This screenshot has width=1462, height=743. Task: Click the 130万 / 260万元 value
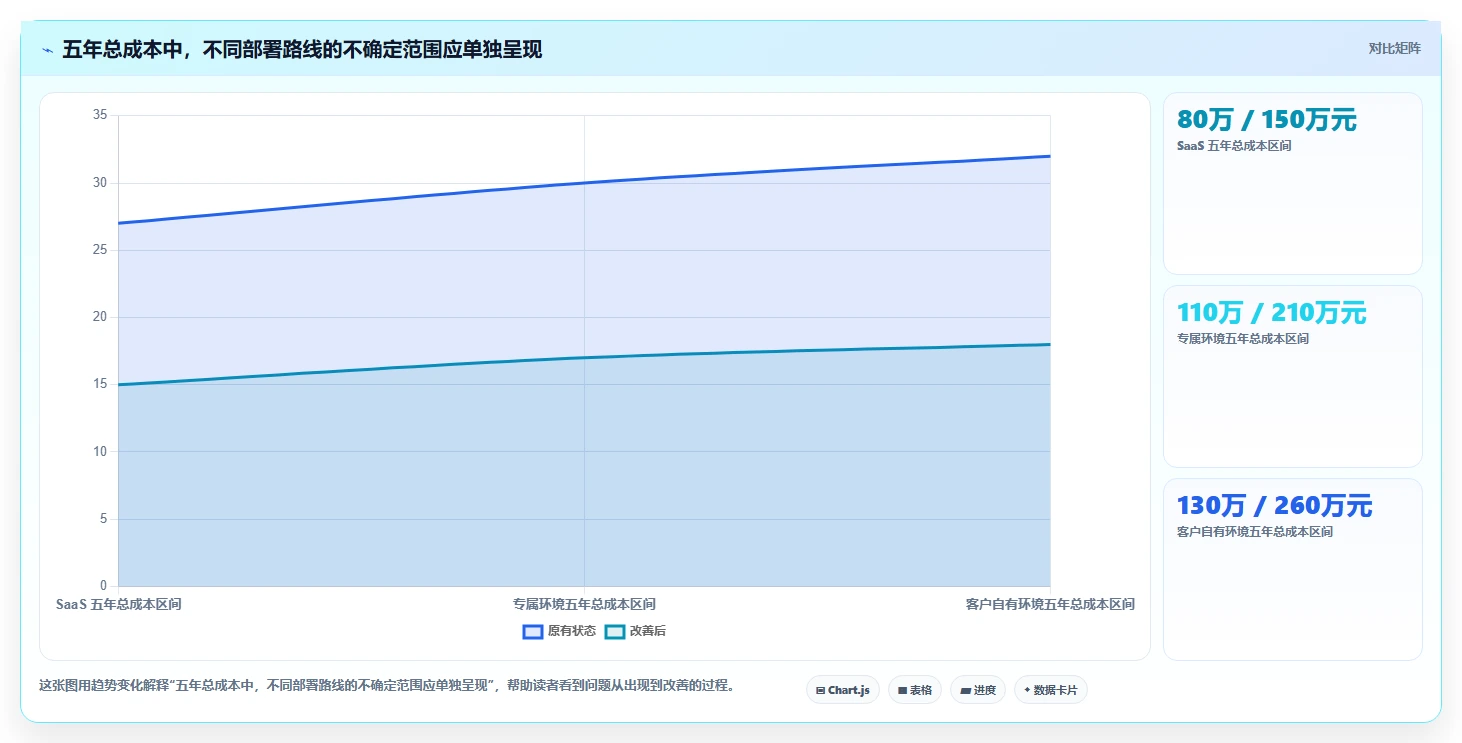(x=1275, y=506)
